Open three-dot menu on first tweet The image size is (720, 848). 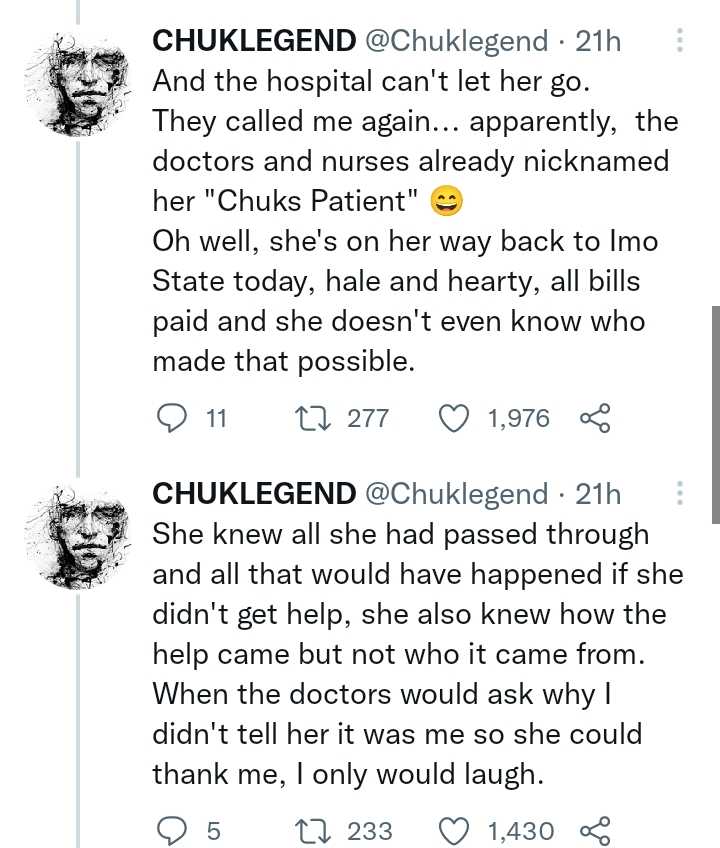[x=680, y=42]
